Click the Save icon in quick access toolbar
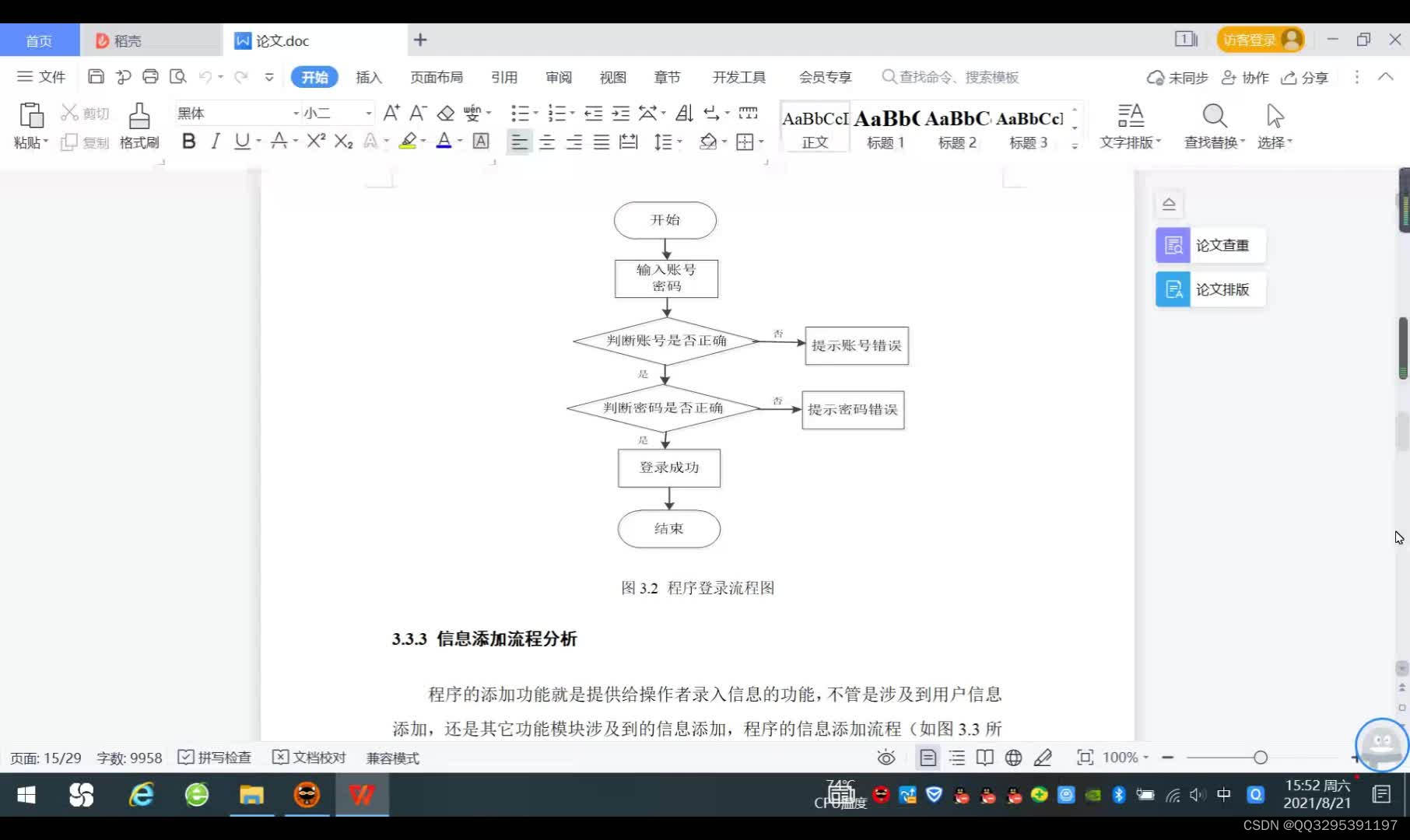This screenshot has width=1410, height=840. point(96,76)
